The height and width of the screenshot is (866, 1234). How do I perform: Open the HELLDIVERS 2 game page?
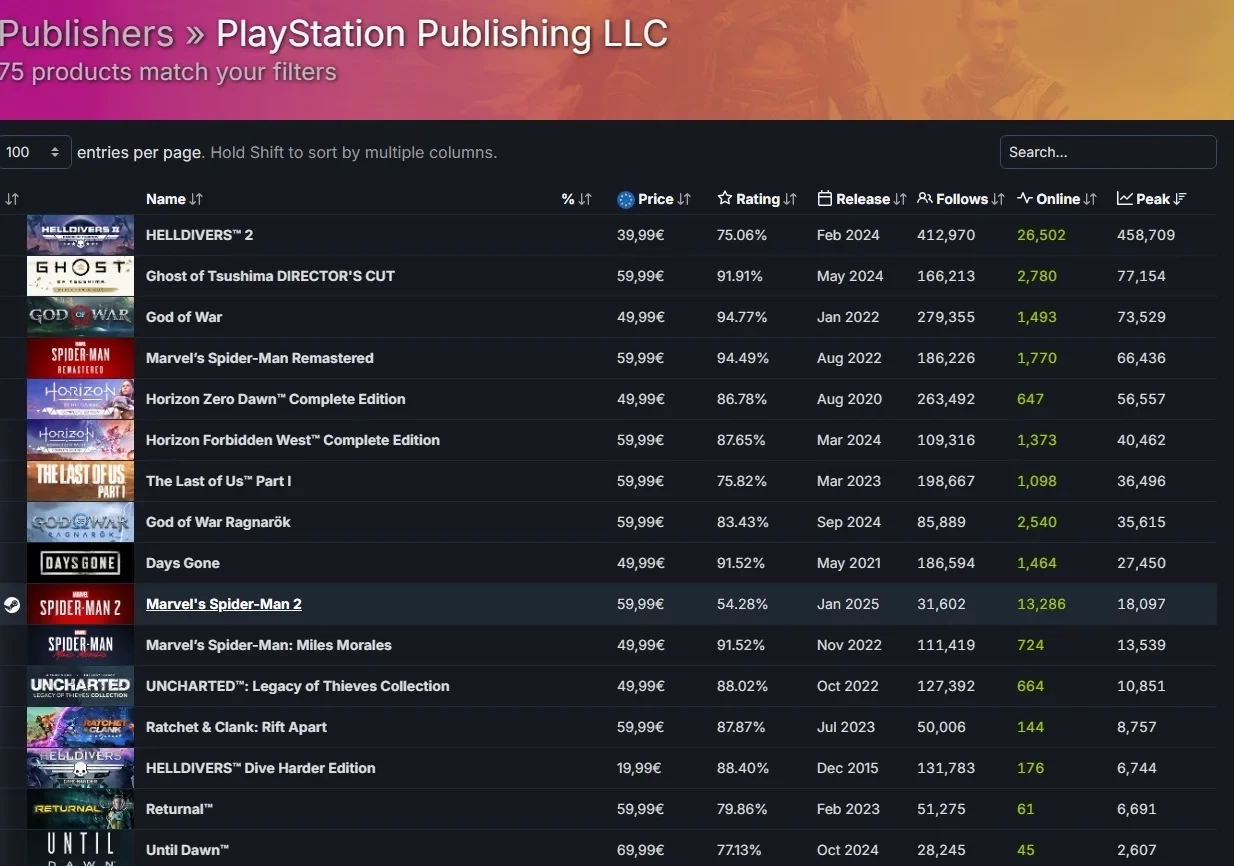[199, 235]
